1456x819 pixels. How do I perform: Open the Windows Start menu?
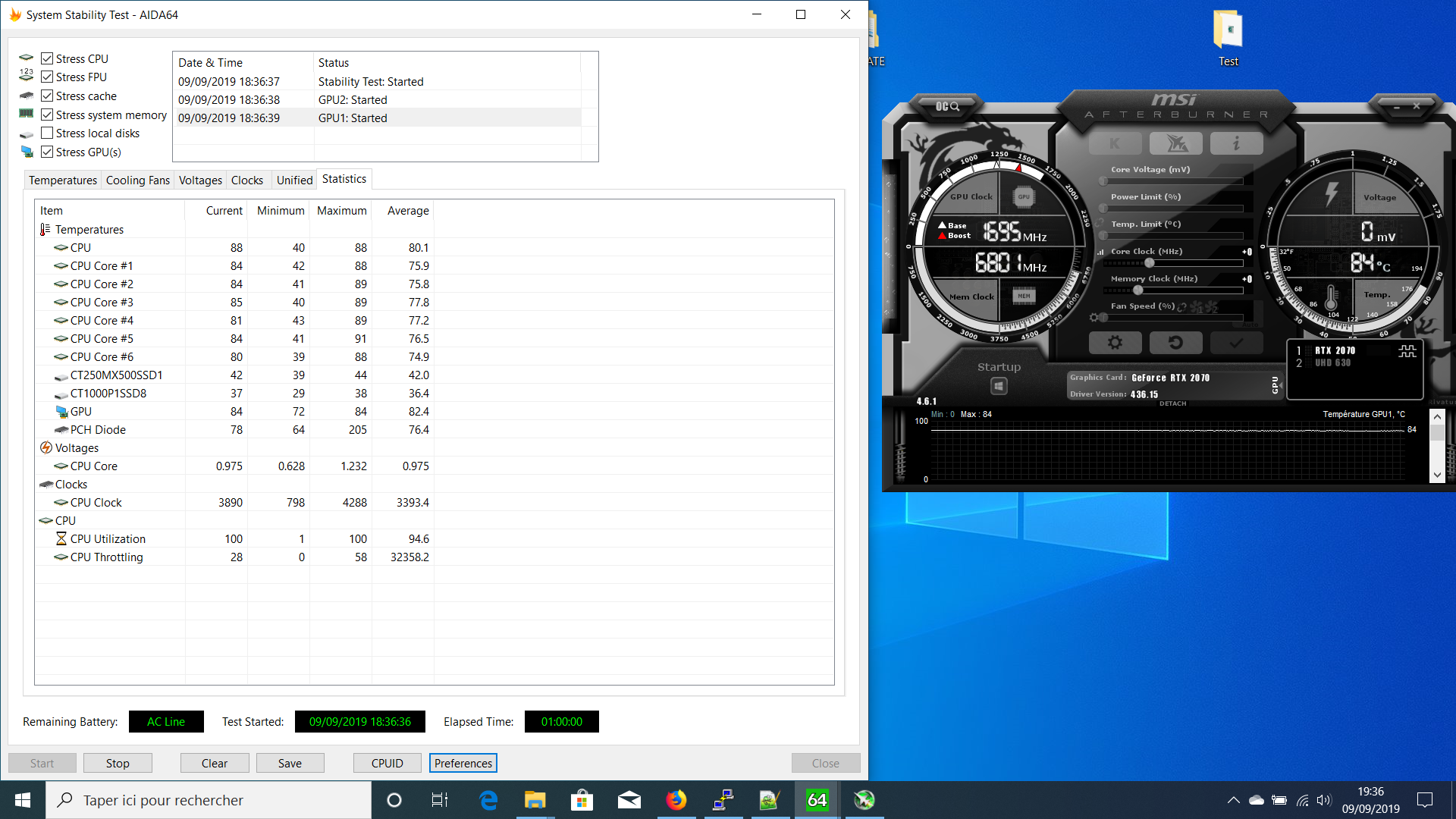[23, 800]
